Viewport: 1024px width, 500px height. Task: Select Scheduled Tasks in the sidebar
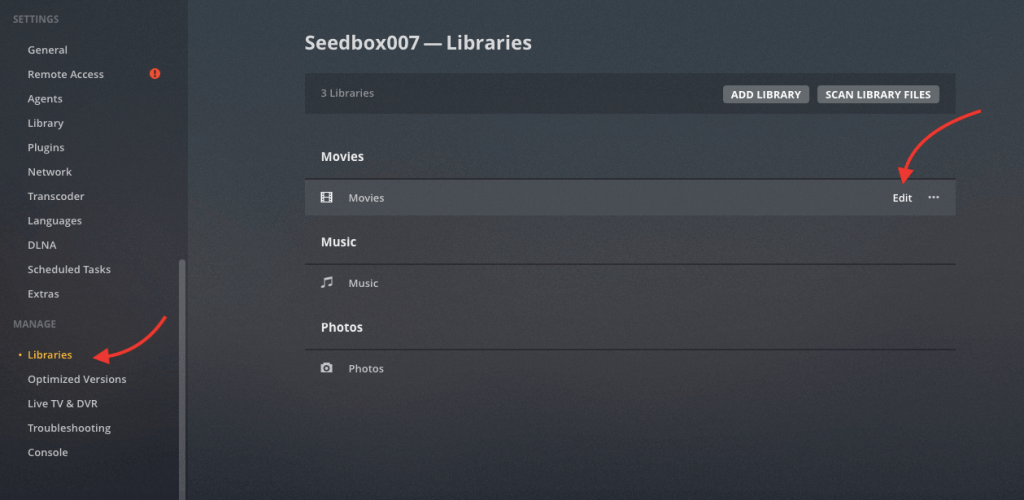pos(69,269)
